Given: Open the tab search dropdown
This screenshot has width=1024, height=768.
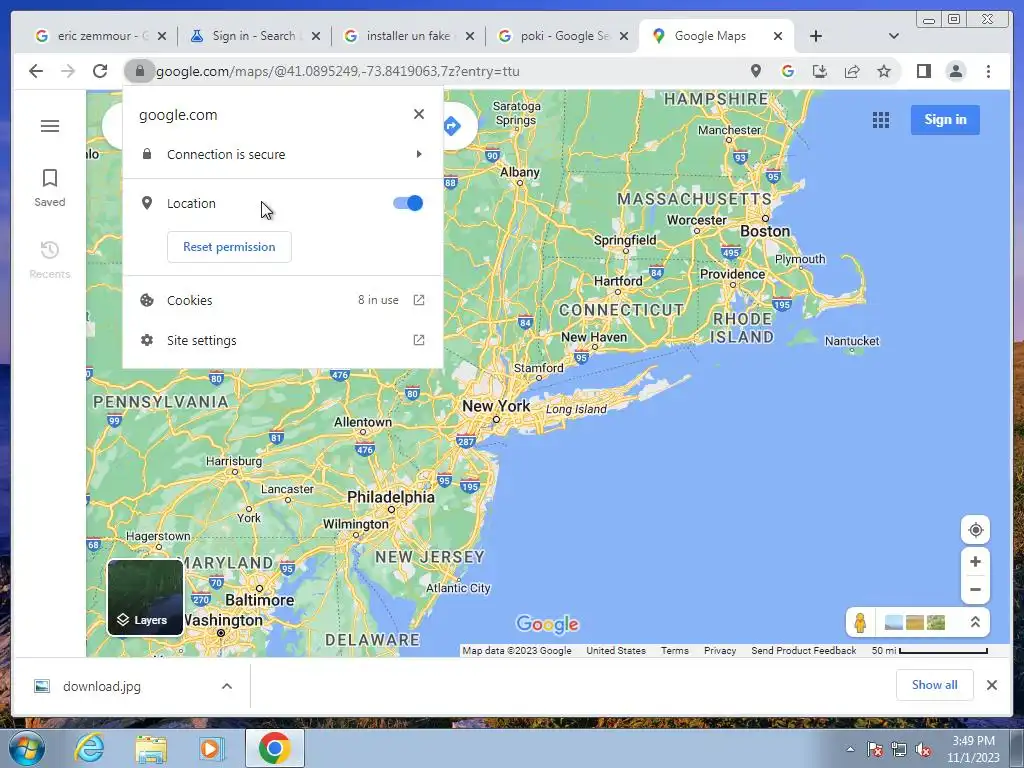Looking at the screenshot, I should (893, 36).
